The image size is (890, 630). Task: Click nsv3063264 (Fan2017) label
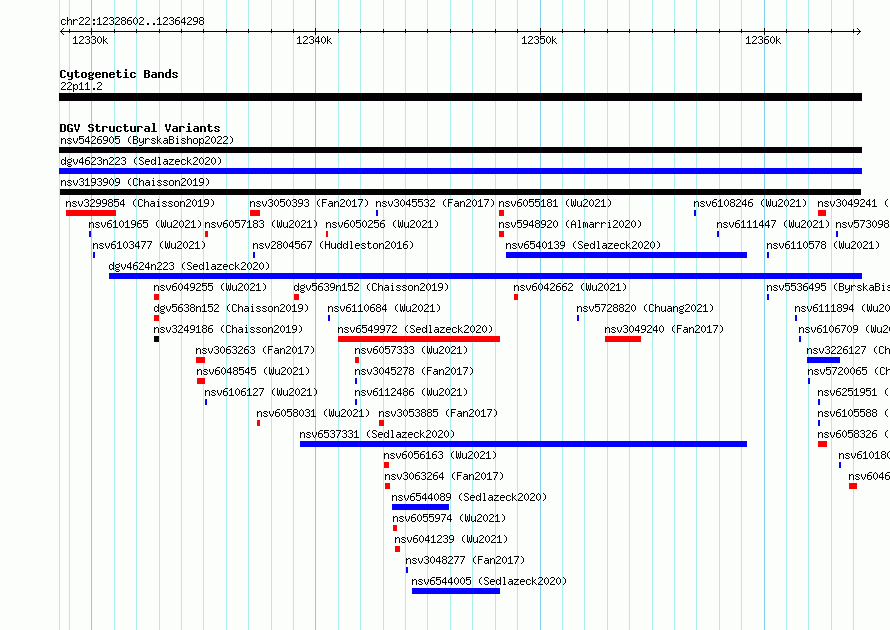(x=444, y=476)
